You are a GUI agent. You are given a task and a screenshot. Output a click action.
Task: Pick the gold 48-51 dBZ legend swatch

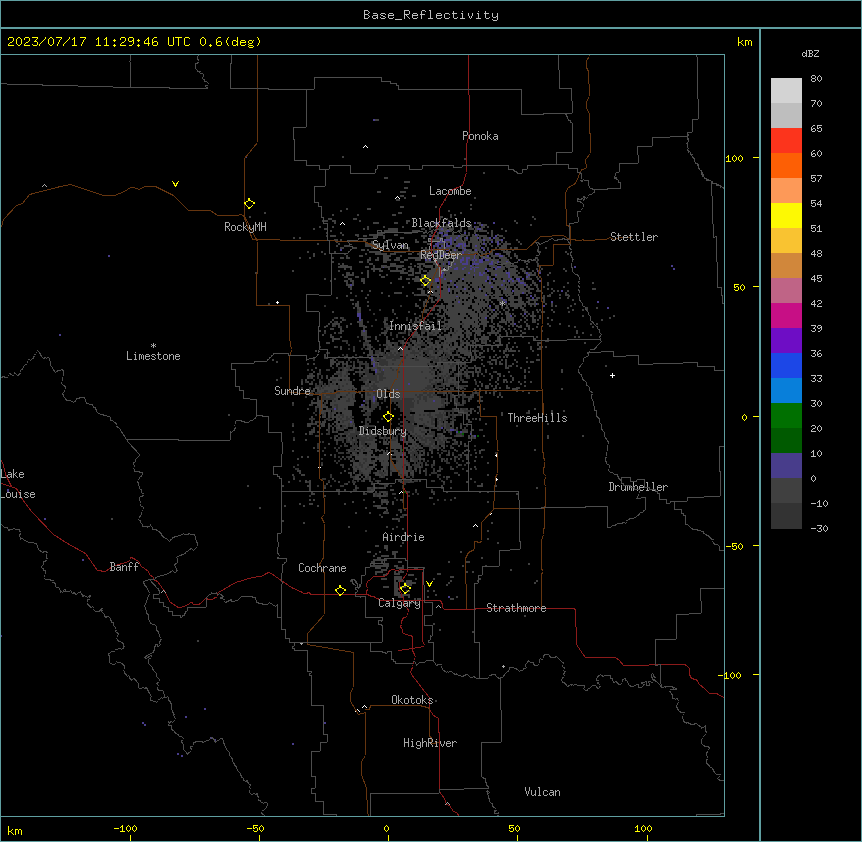[x=786, y=240]
